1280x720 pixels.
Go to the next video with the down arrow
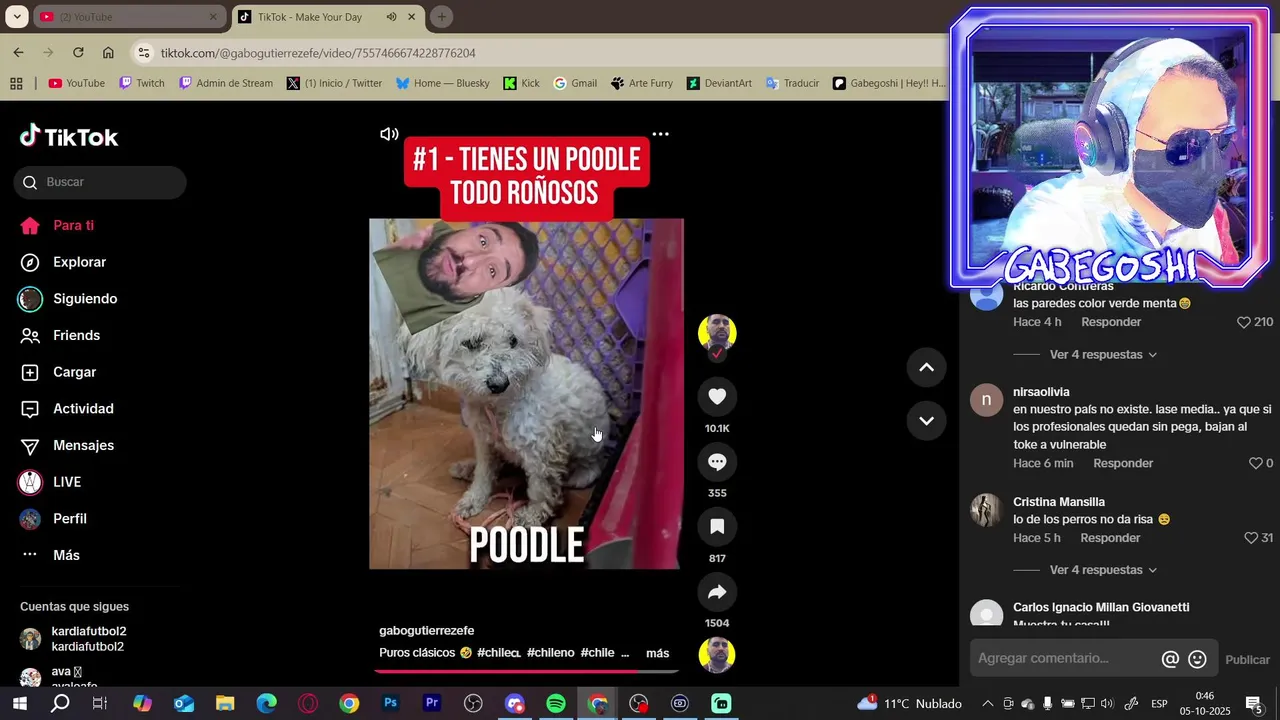[926, 420]
